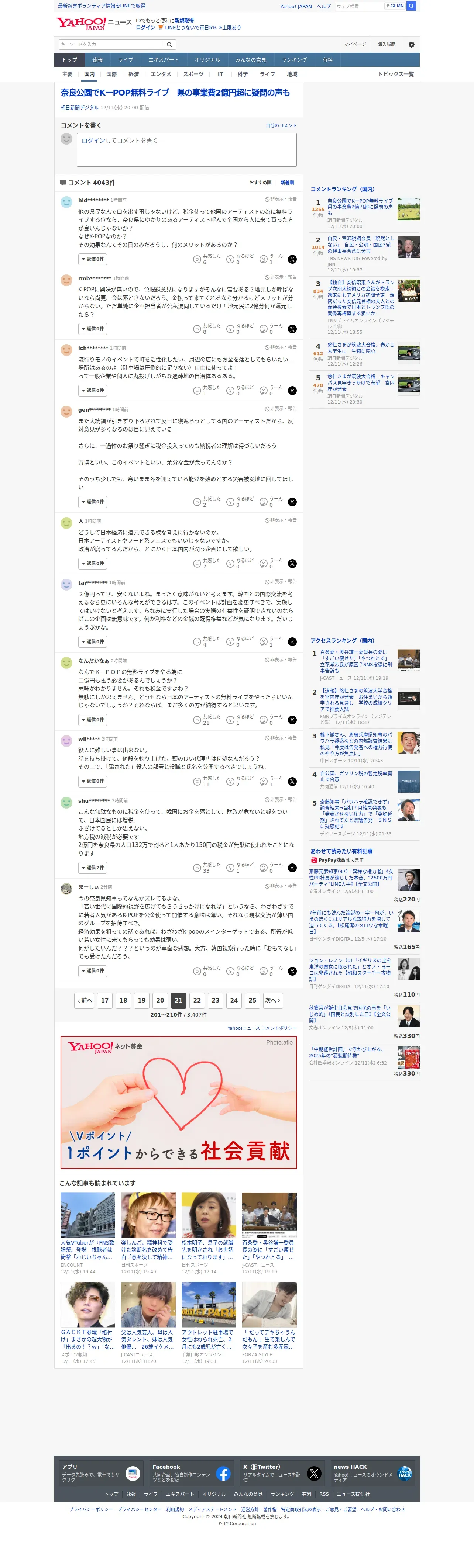Expand 返信0件 on gen******** comment

pyautogui.click(x=93, y=502)
